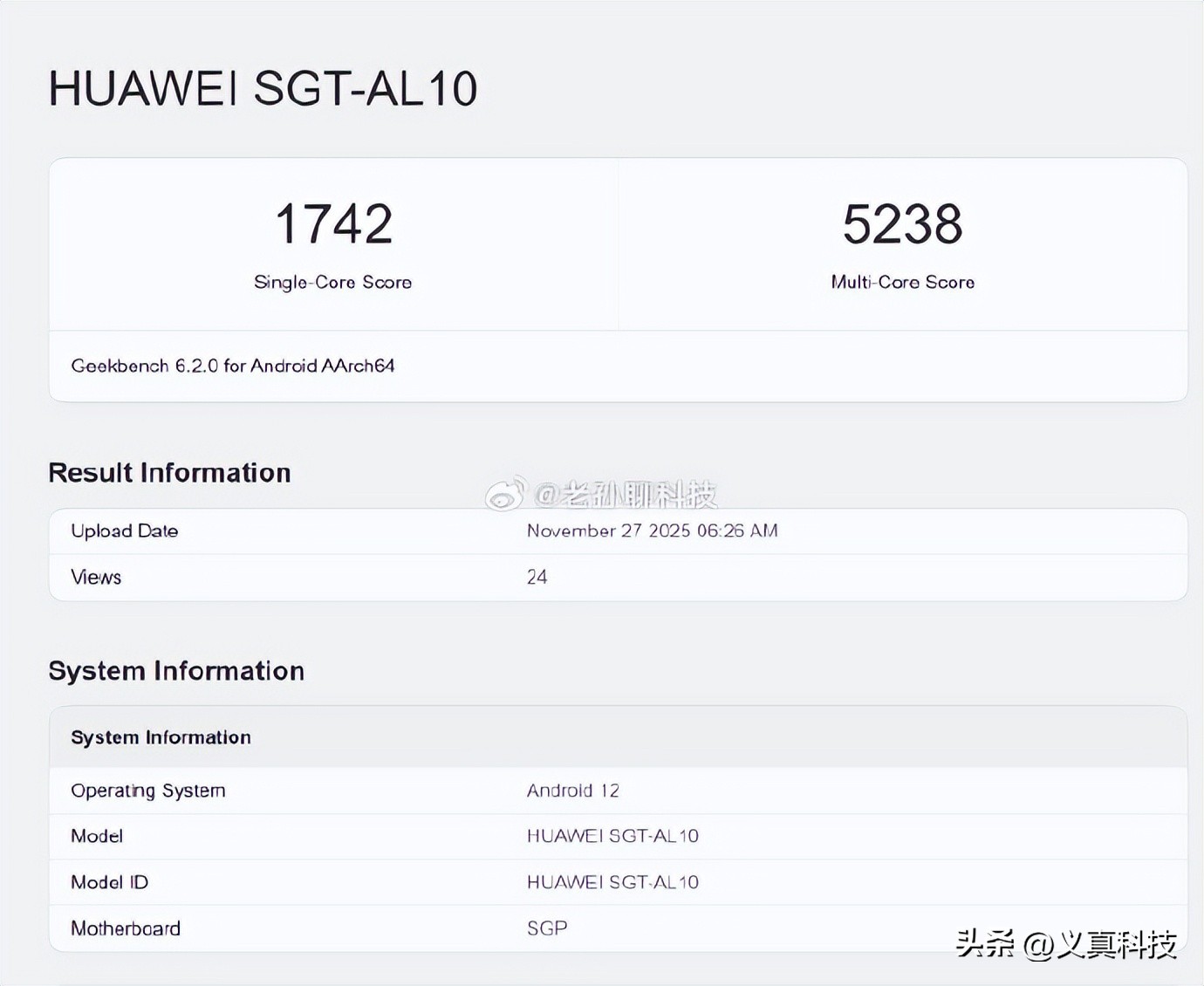Click the Result Information heading
The width and height of the screenshot is (1204, 986).
tap(169, 472)
